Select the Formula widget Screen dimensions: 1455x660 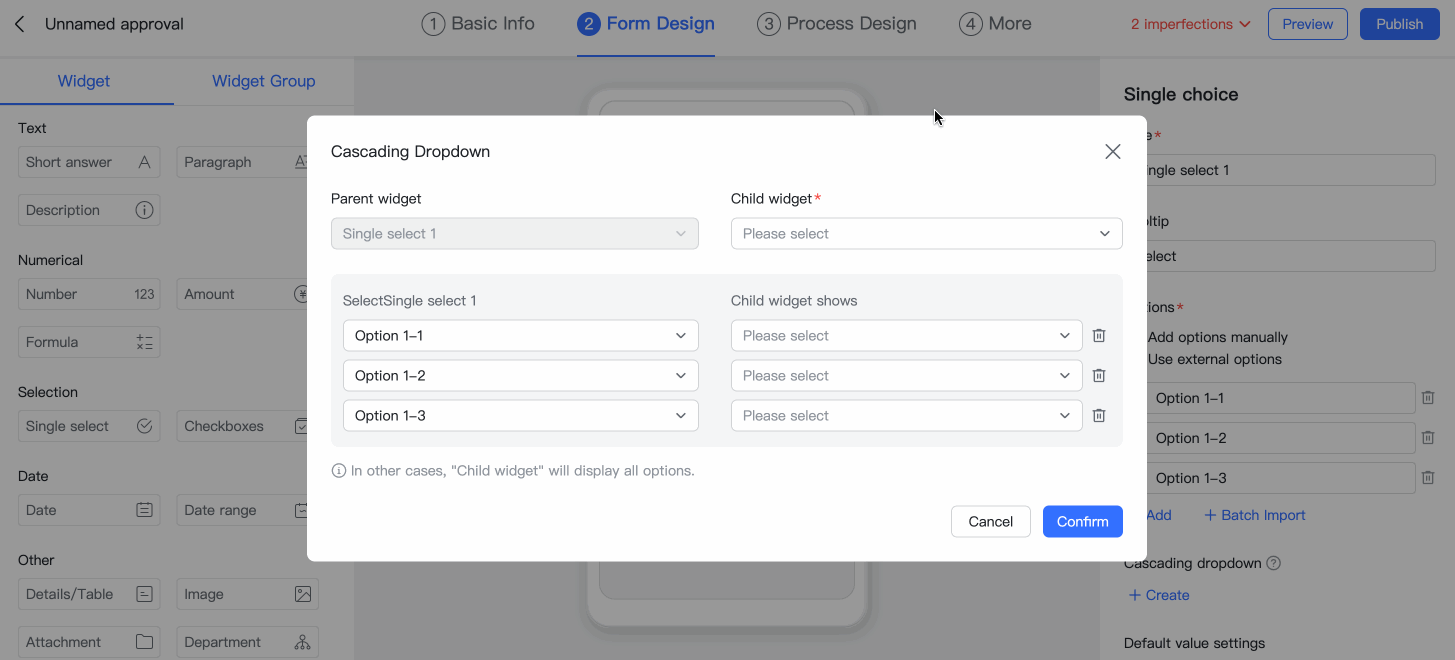click(88, 341)
